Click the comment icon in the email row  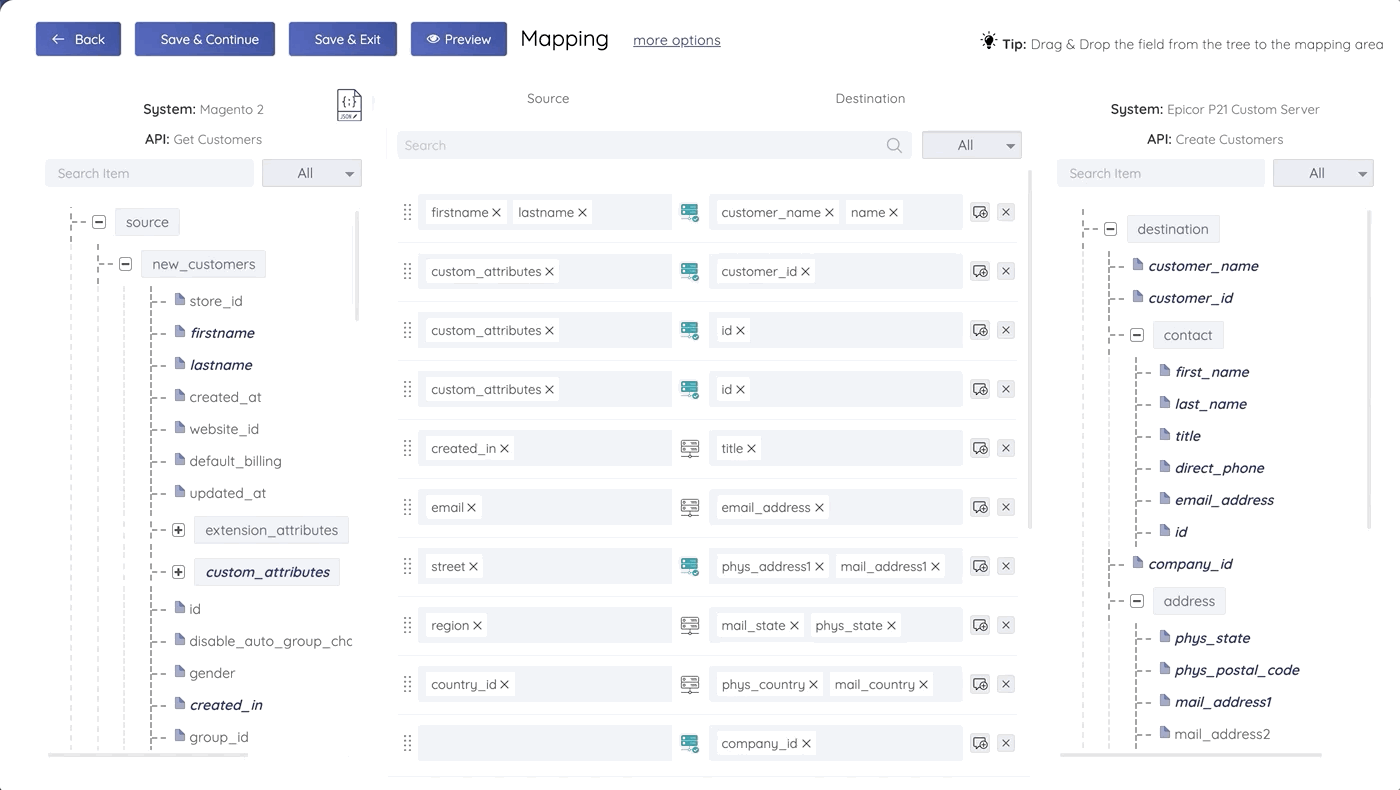(980, 507)
